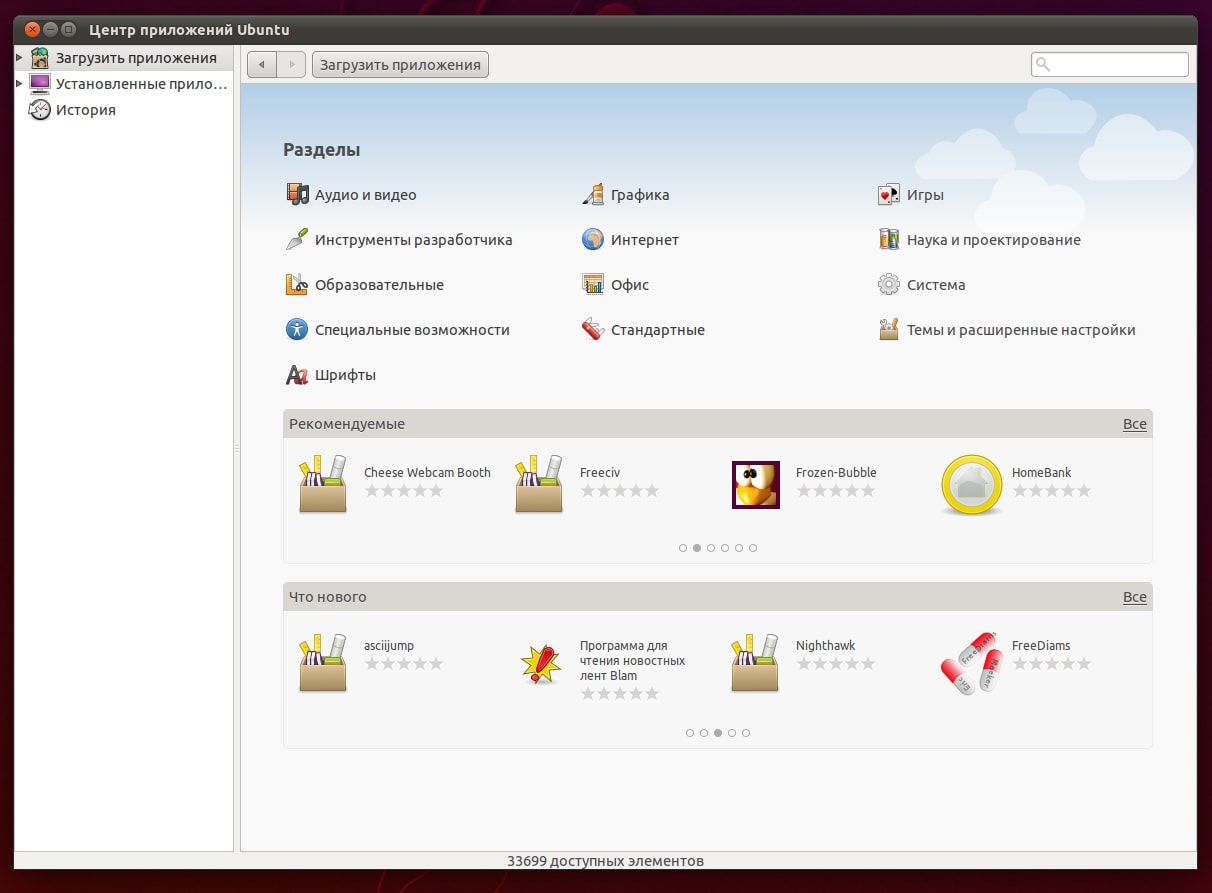
Task: Open the FreeDiams pills icon
Action: tap(972, 663)
